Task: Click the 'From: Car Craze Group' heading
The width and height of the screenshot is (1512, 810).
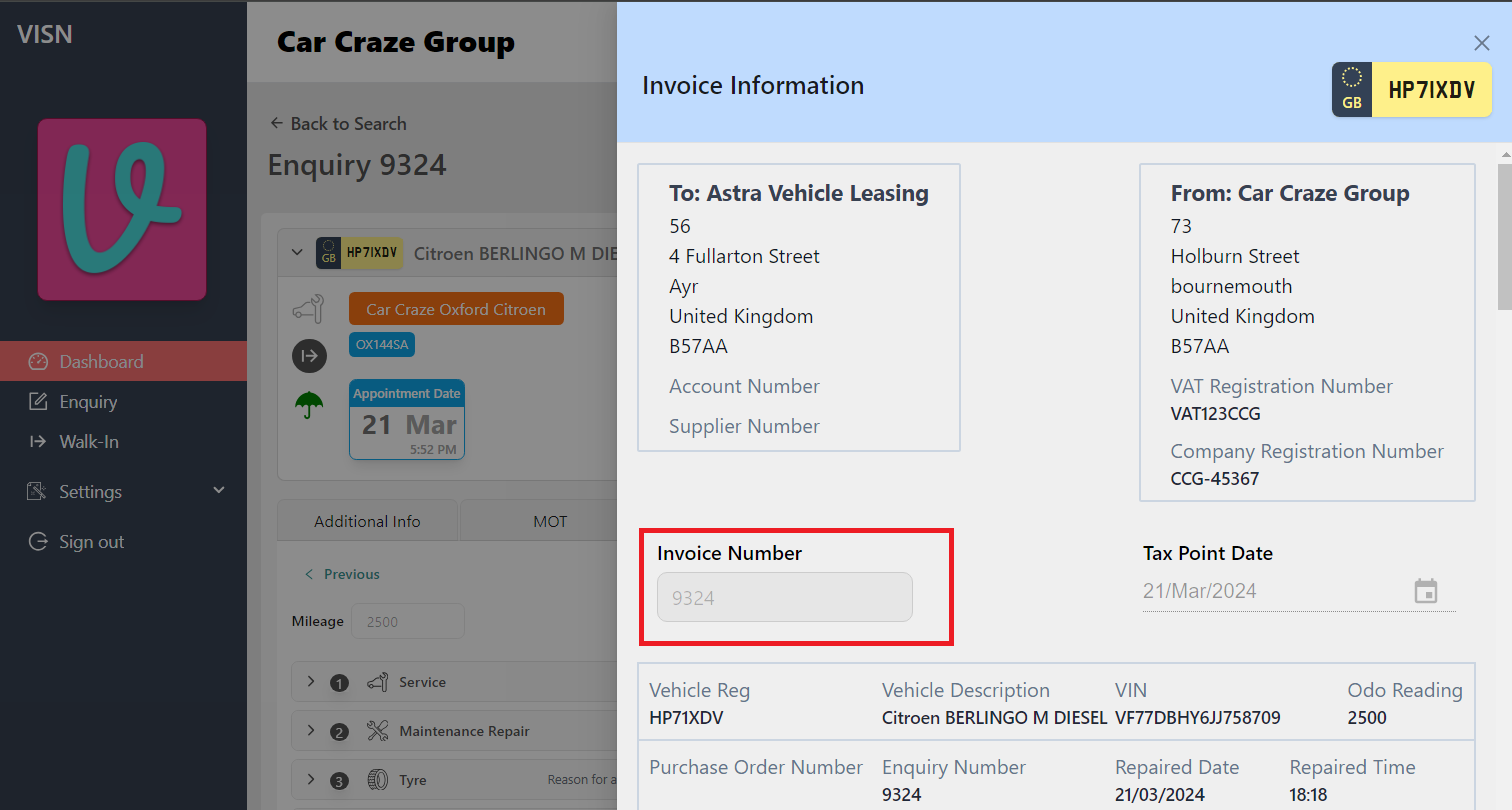Action: click(1290, 193)
